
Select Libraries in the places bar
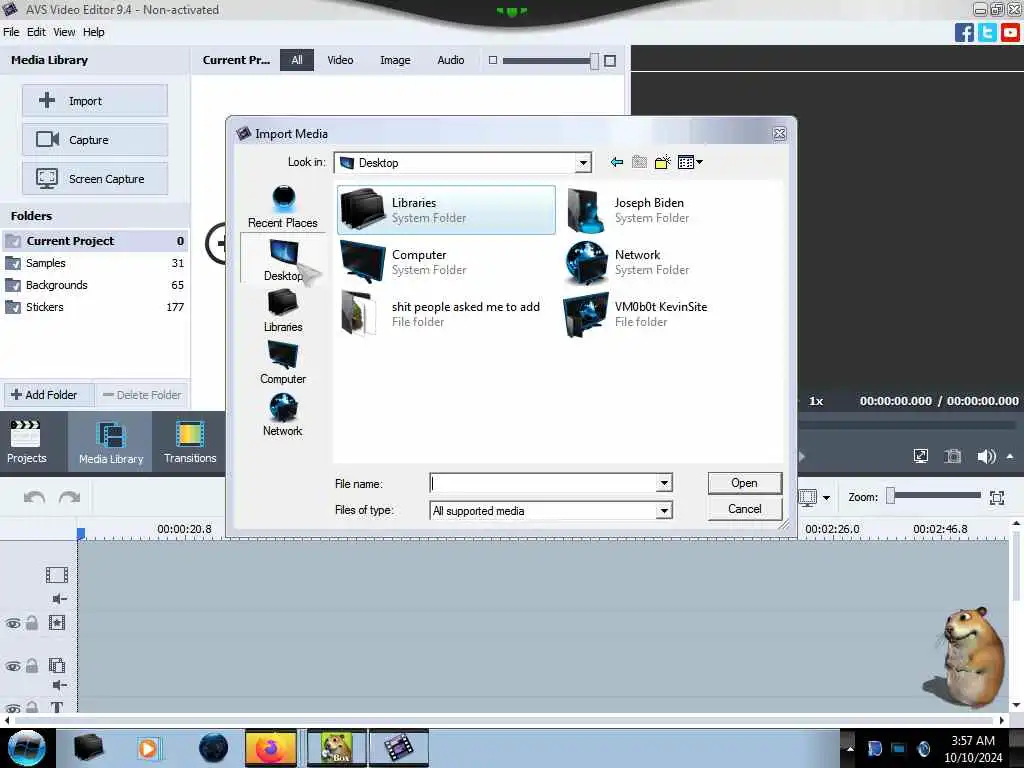point(283,311)
